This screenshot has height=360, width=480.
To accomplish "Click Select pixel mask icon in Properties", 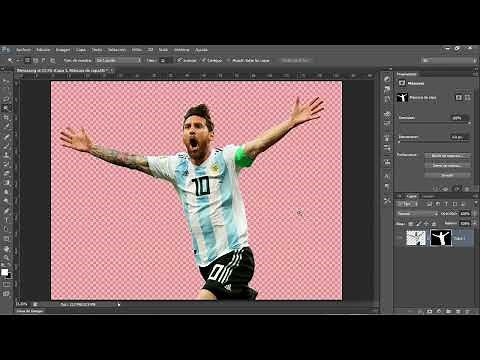I will click(459, 97).
